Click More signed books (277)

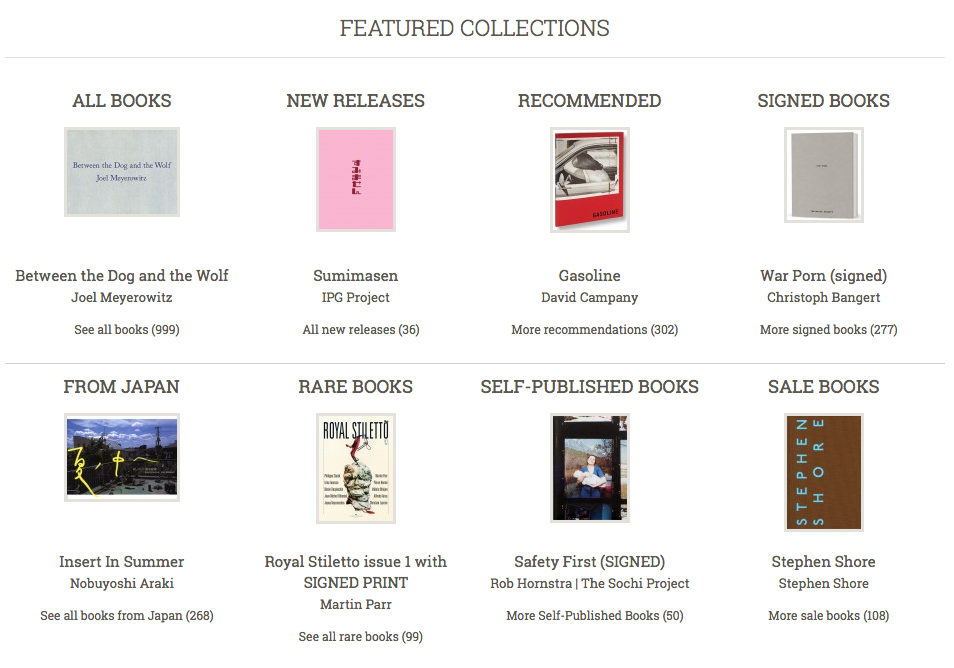click(x=828, y=329)
